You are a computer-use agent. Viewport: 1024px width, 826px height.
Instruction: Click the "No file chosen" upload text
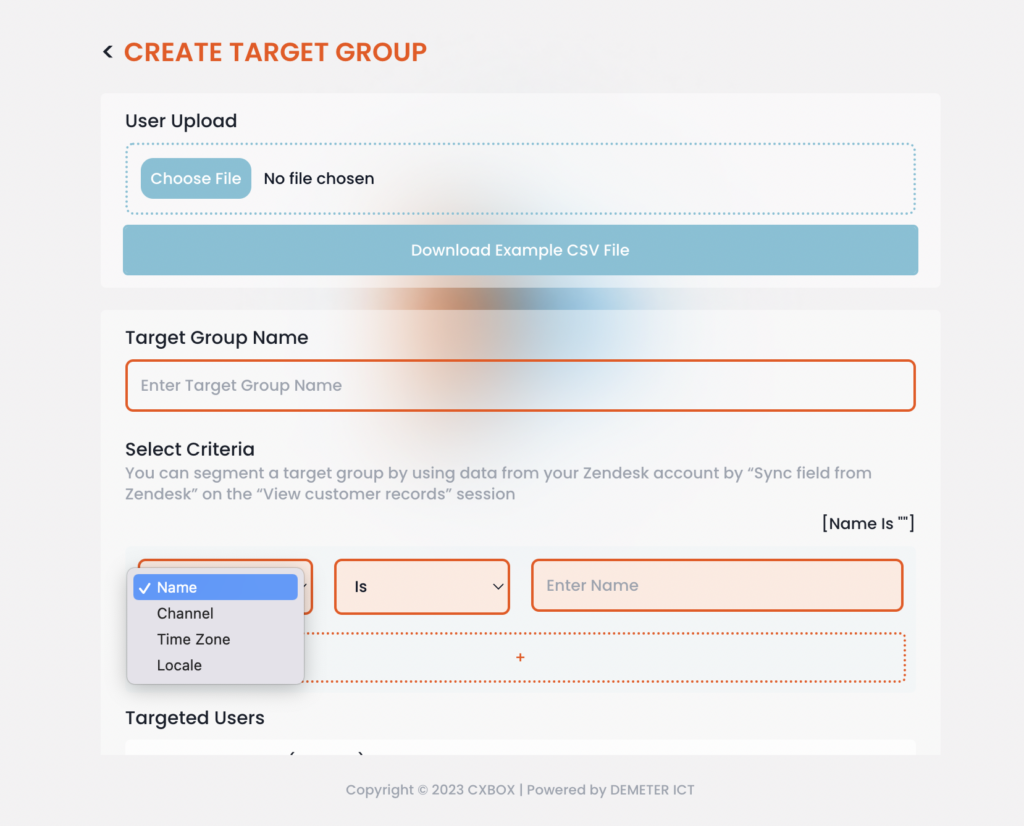coord(319,178)
